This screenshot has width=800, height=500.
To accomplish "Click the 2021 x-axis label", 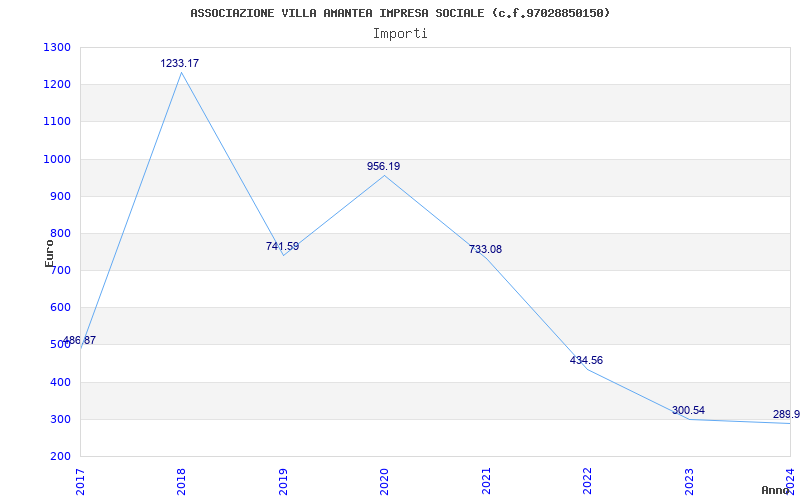I will pyautogui.click(x=486, y=482).
